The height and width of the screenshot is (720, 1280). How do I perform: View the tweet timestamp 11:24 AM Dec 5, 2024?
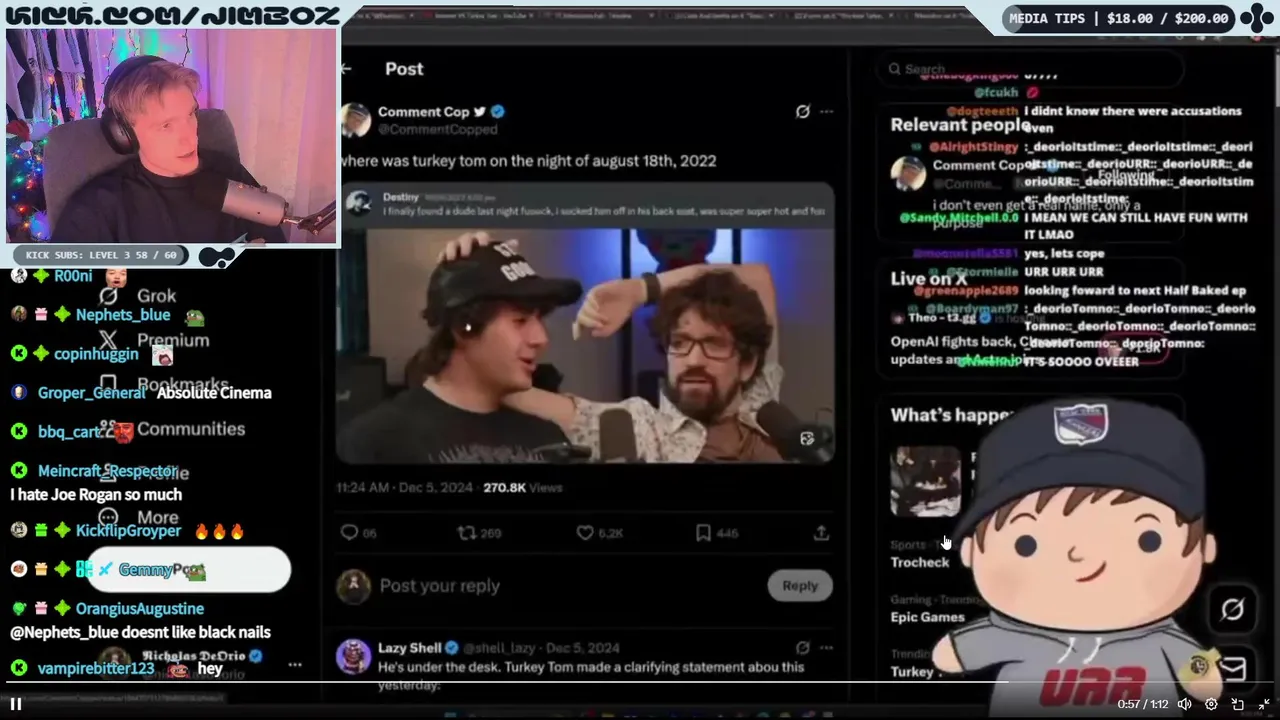coord(404,488)
